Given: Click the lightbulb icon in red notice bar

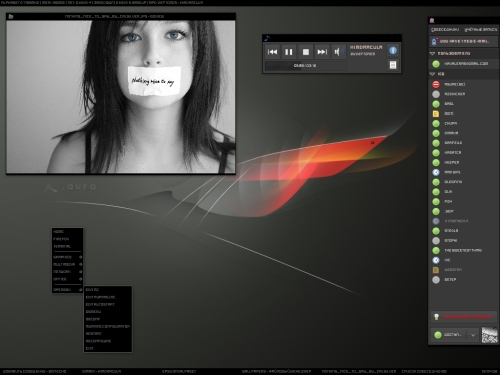Looking at the screenshot, I should 436,317.
